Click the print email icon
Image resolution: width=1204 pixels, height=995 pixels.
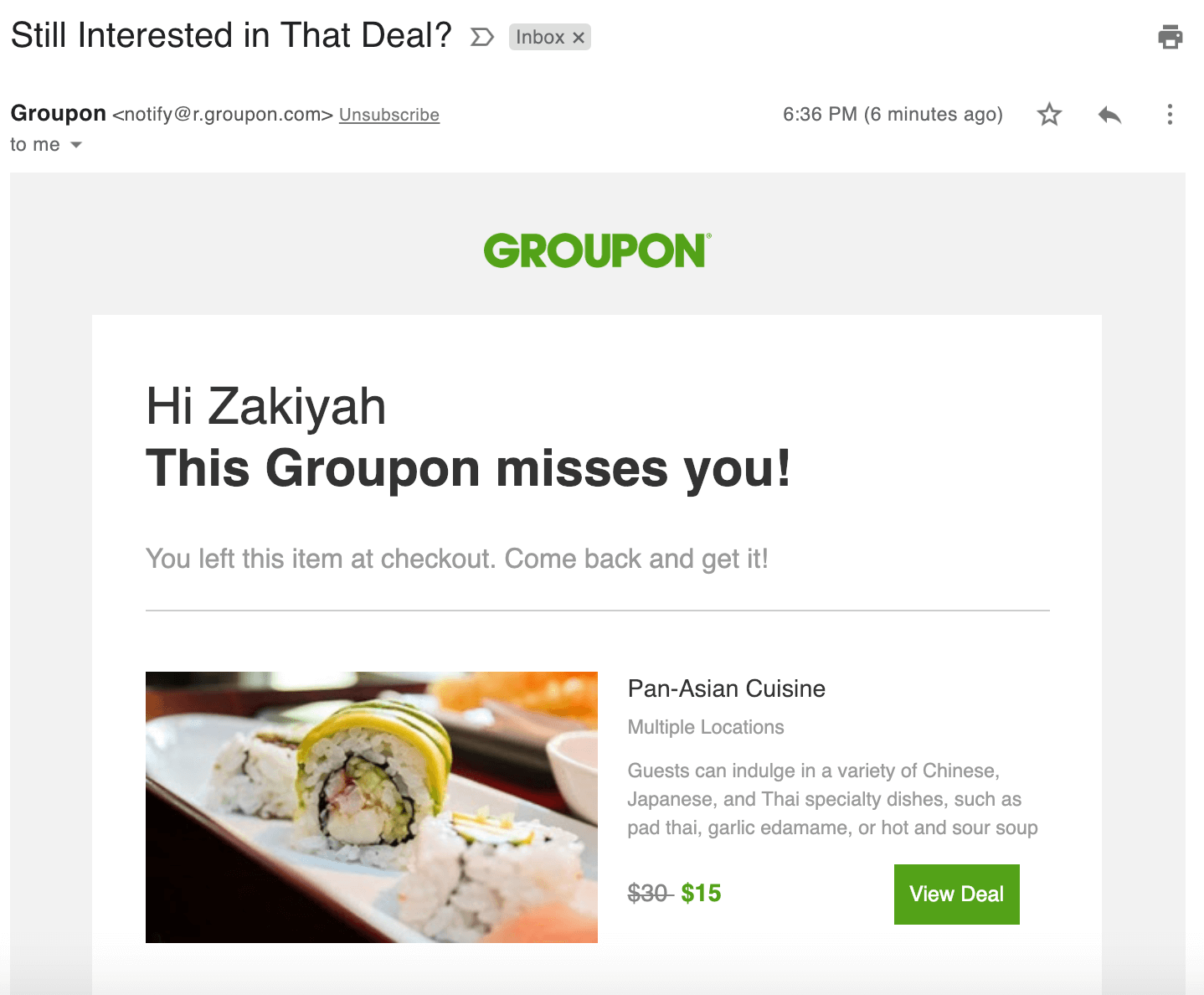click(1170, 37)
